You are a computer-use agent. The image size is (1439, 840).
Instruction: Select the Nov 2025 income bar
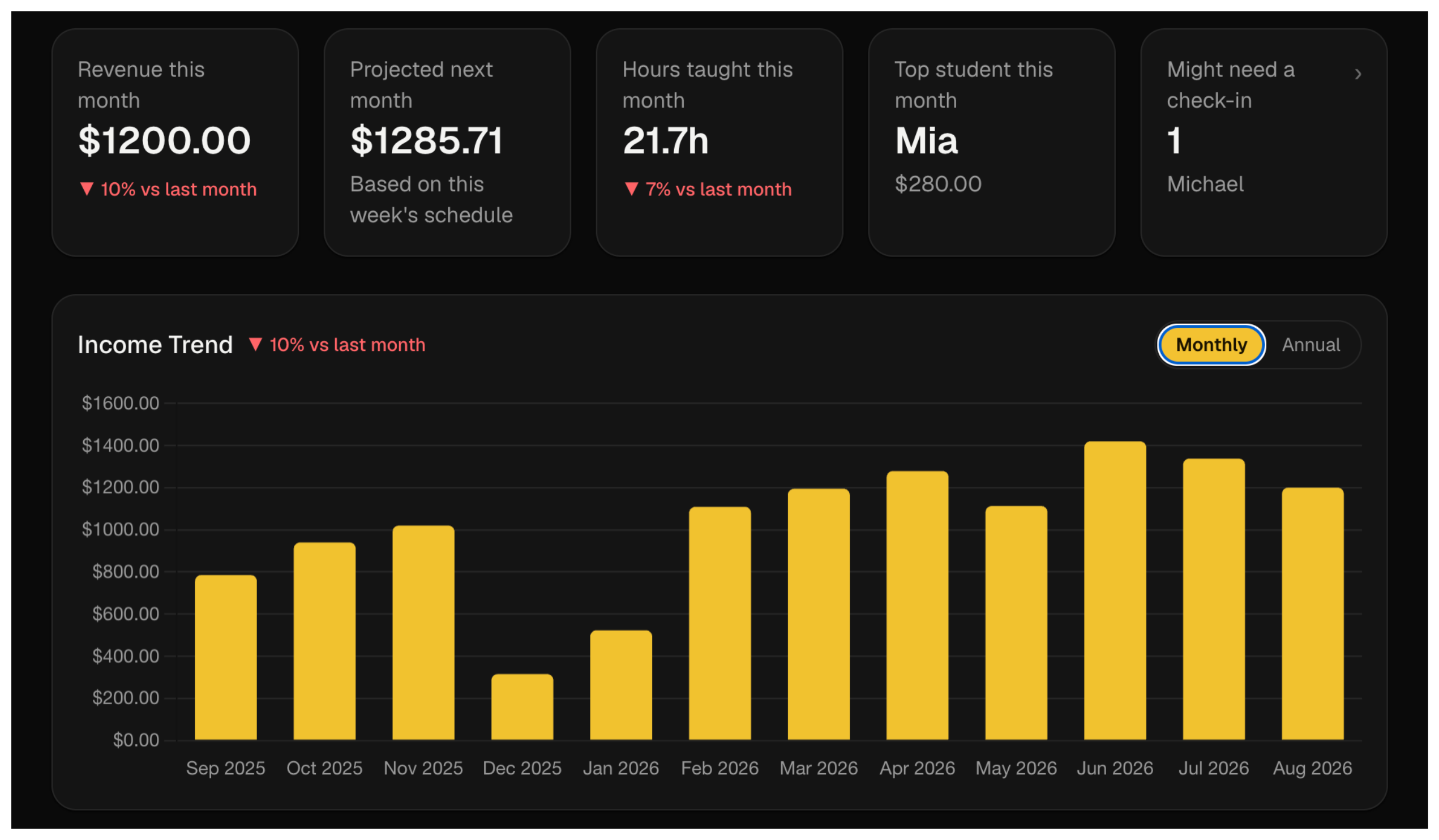point(423,633)
